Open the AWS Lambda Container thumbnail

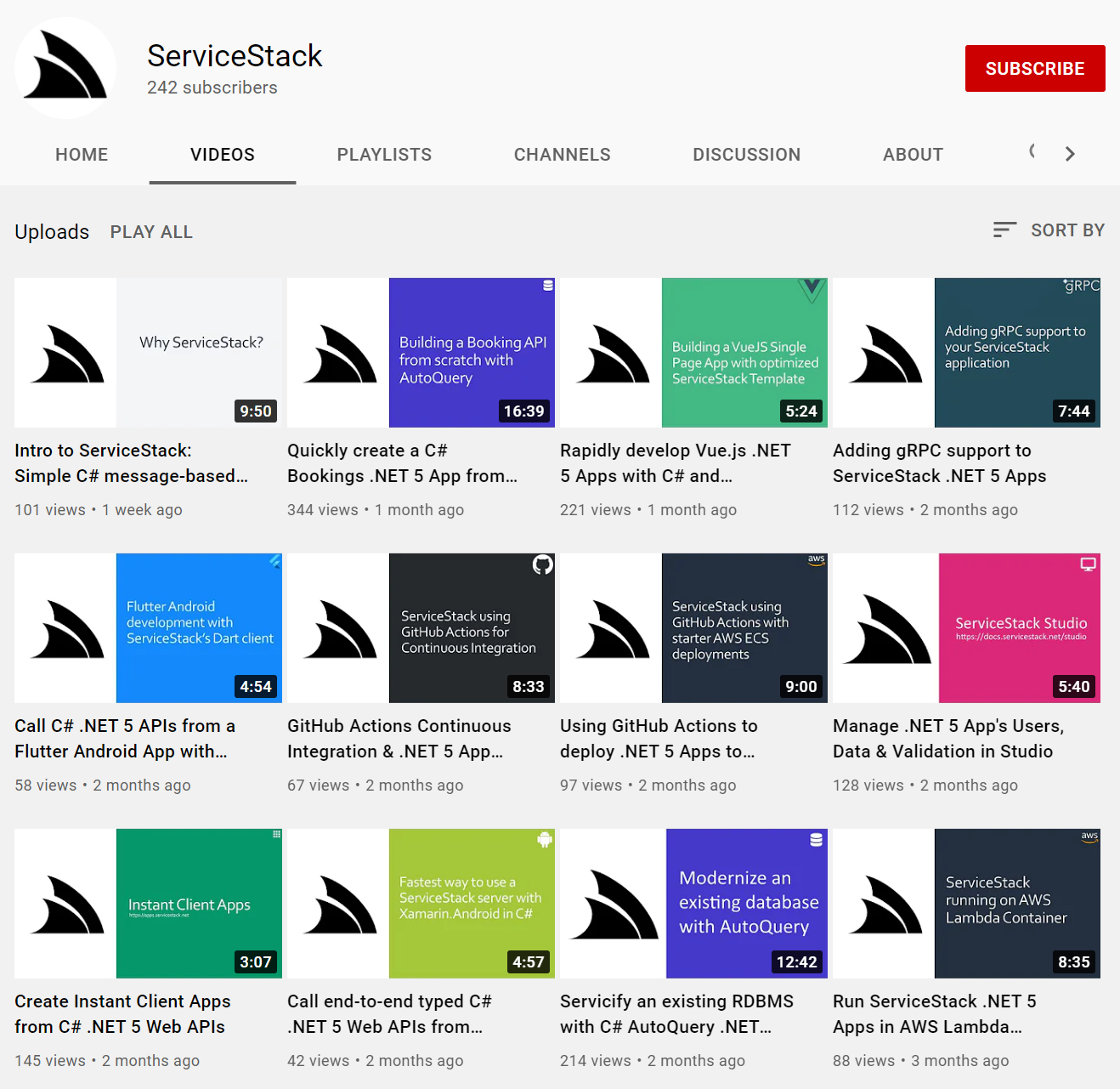tap(966, 904)
